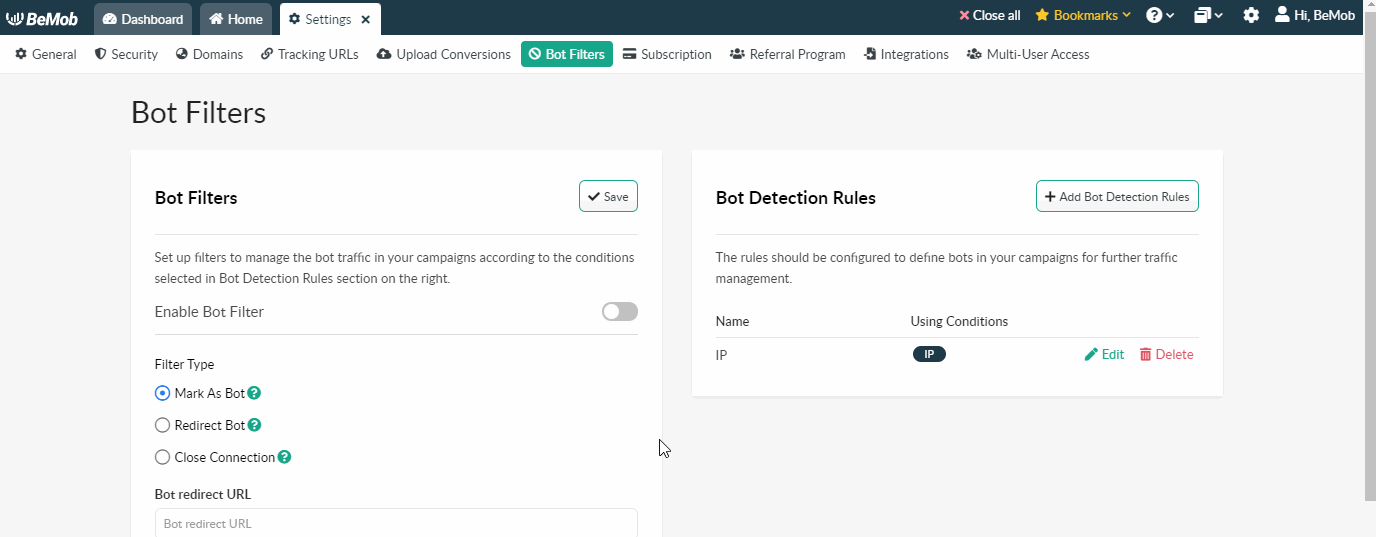Delete the IP bot detection rule
This screenshot has width=1376, height=537.
pos(1166,354)
